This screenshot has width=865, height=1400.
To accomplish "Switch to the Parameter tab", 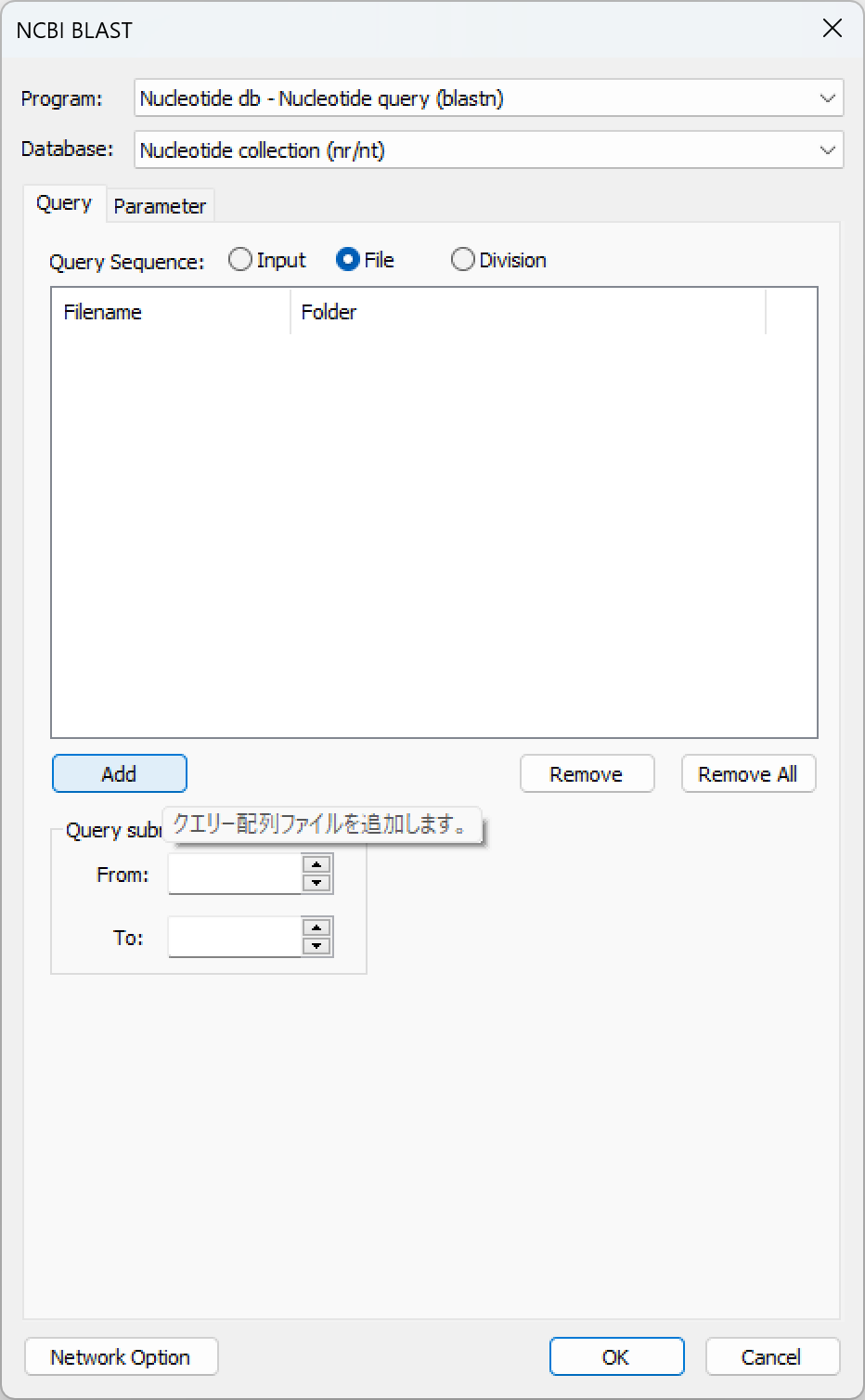I will (160, 206).
